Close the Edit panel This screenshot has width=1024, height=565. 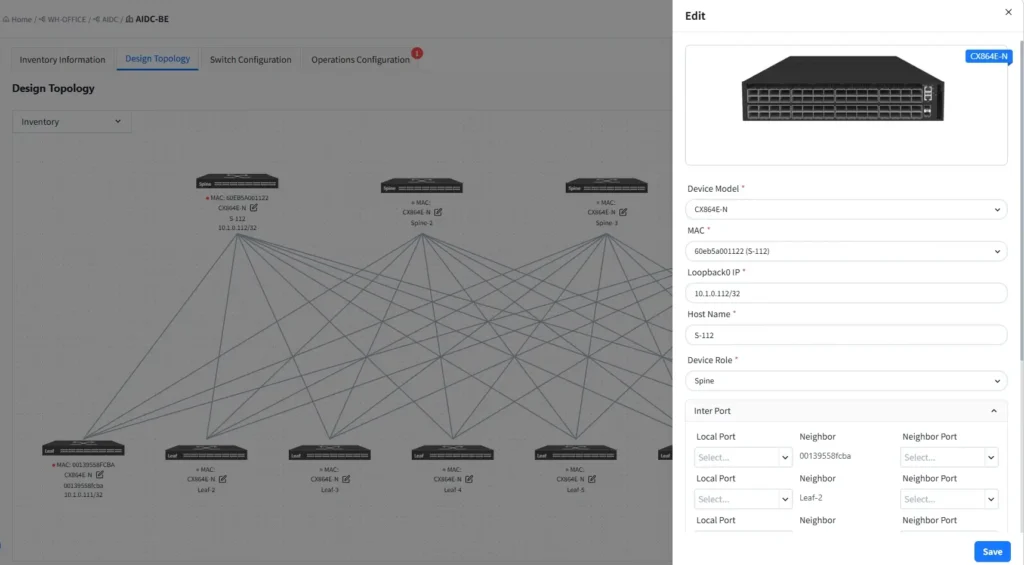1007,12
